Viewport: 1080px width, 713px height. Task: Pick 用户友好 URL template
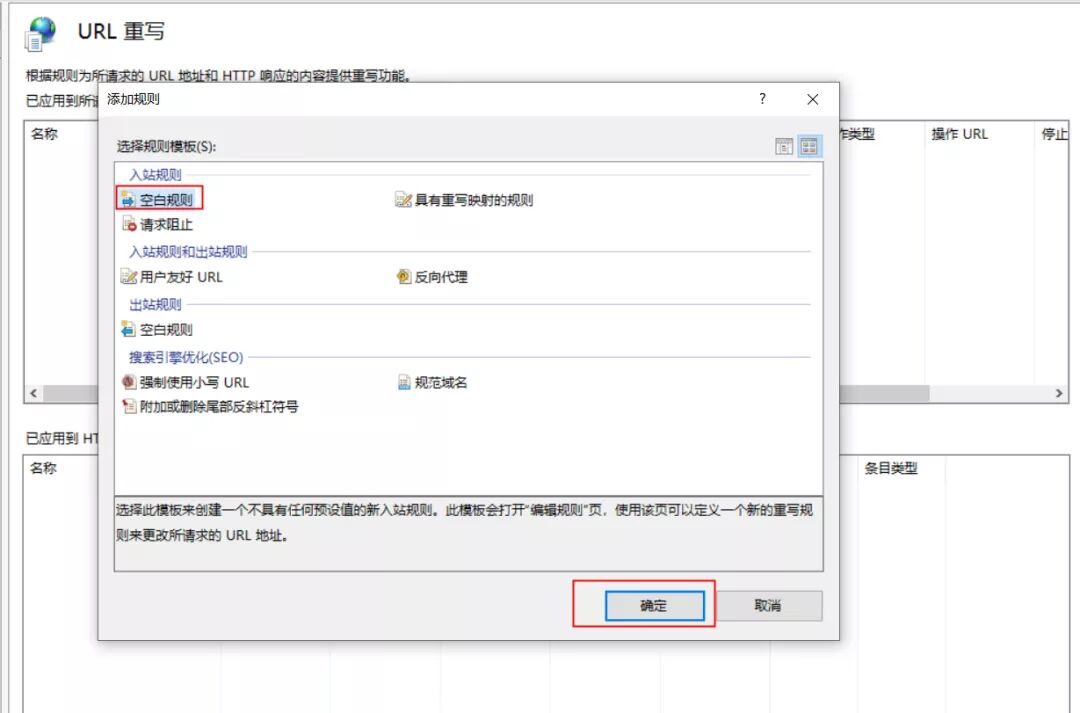click(x=172, y=277)
